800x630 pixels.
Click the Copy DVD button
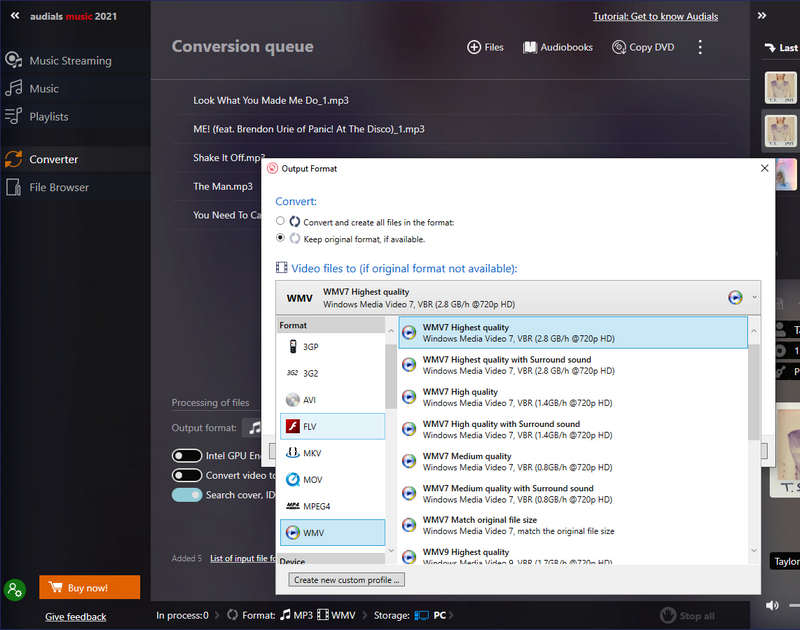pyautogui.click(x=643, y=47)
